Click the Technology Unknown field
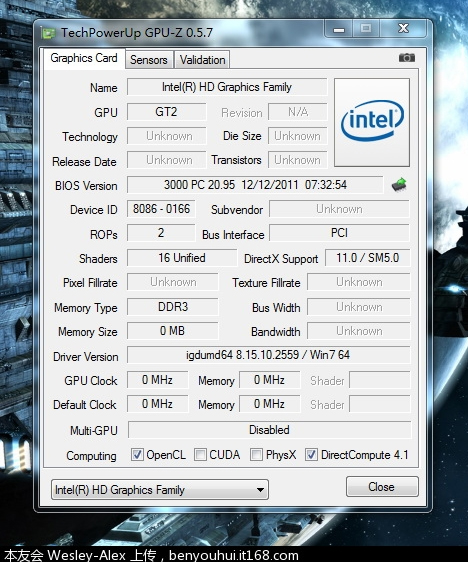The height and width of the screenshot is (562, 468). pos(166,136)
